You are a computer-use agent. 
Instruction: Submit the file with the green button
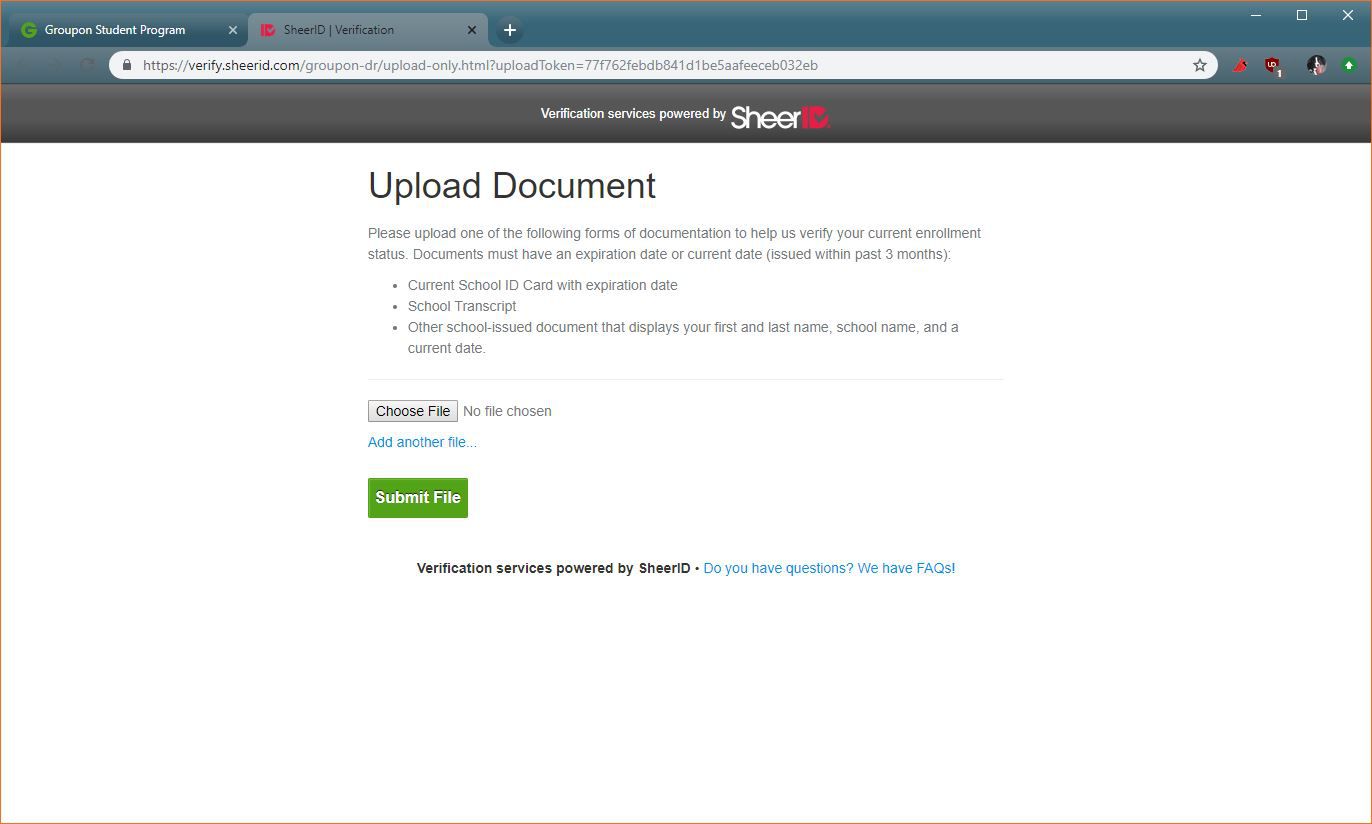[x=418, y=497]
